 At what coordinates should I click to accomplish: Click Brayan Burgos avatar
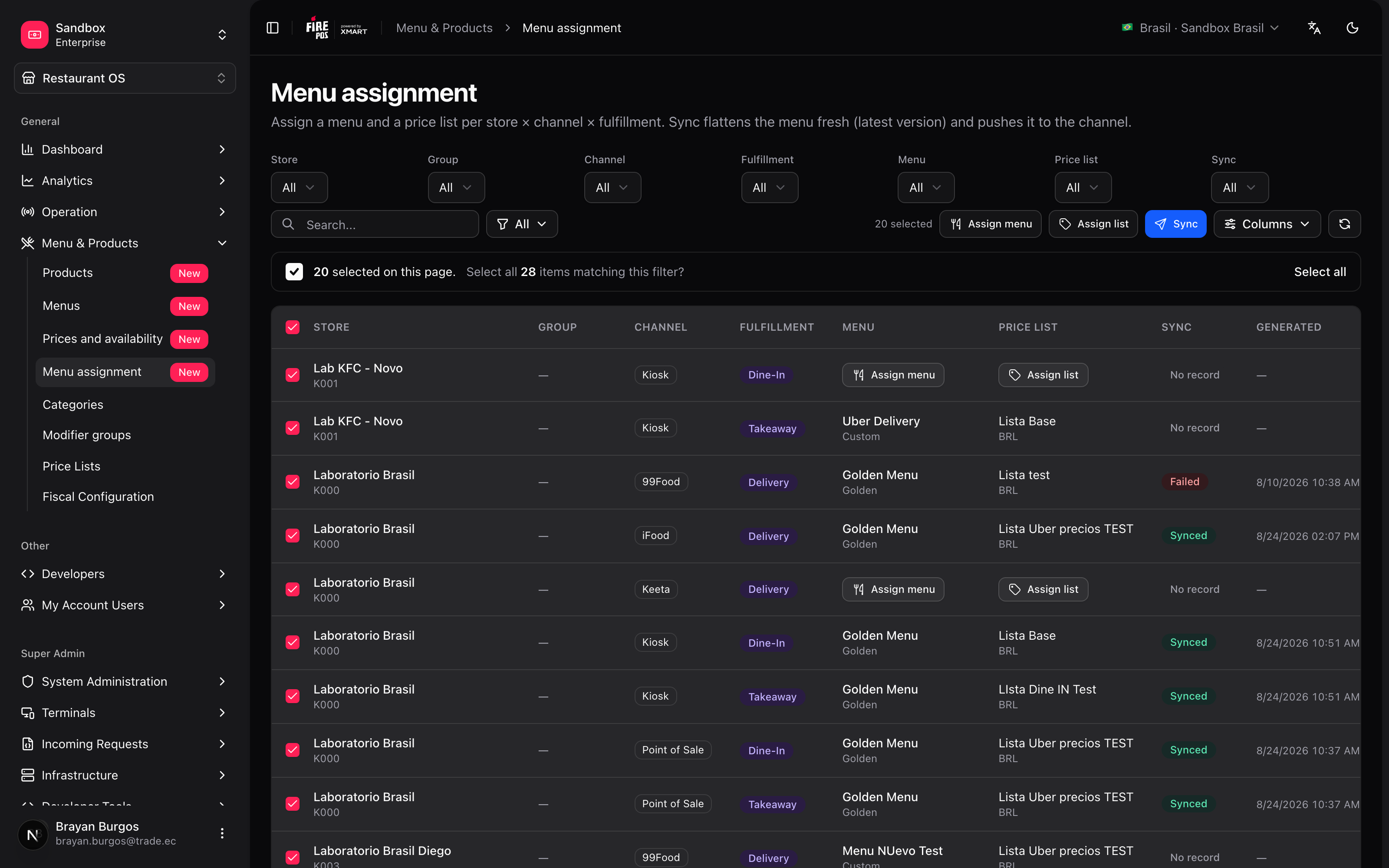(33, 834)
